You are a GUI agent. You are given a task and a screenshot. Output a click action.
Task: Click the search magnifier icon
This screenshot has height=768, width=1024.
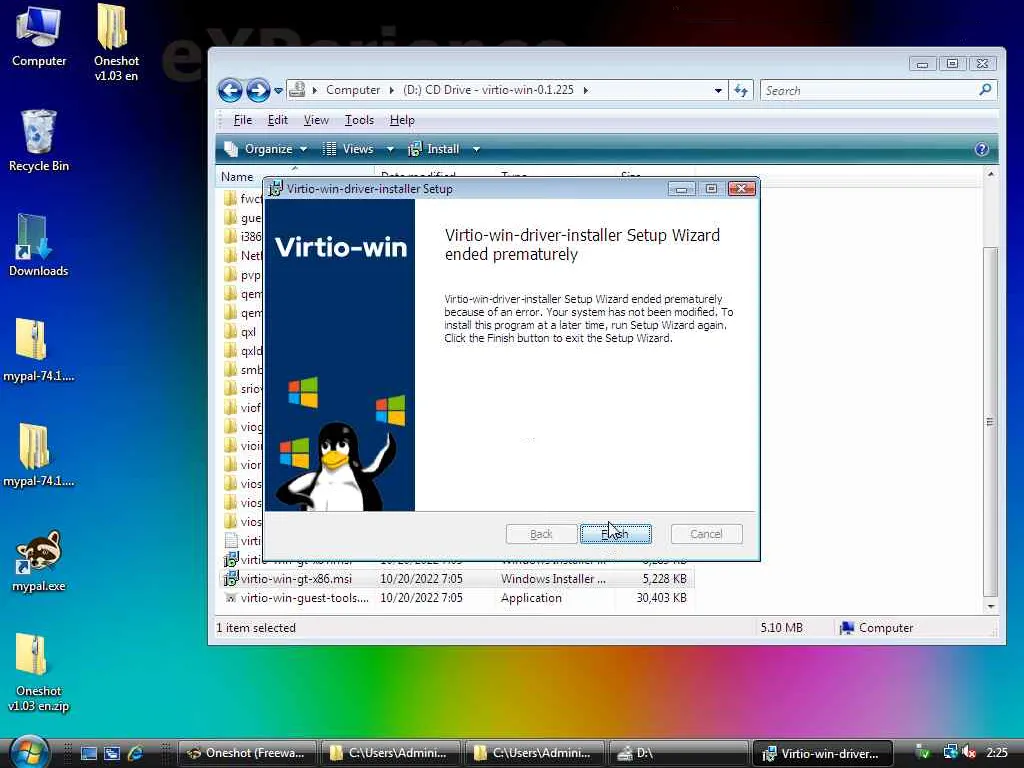[985, 89]
